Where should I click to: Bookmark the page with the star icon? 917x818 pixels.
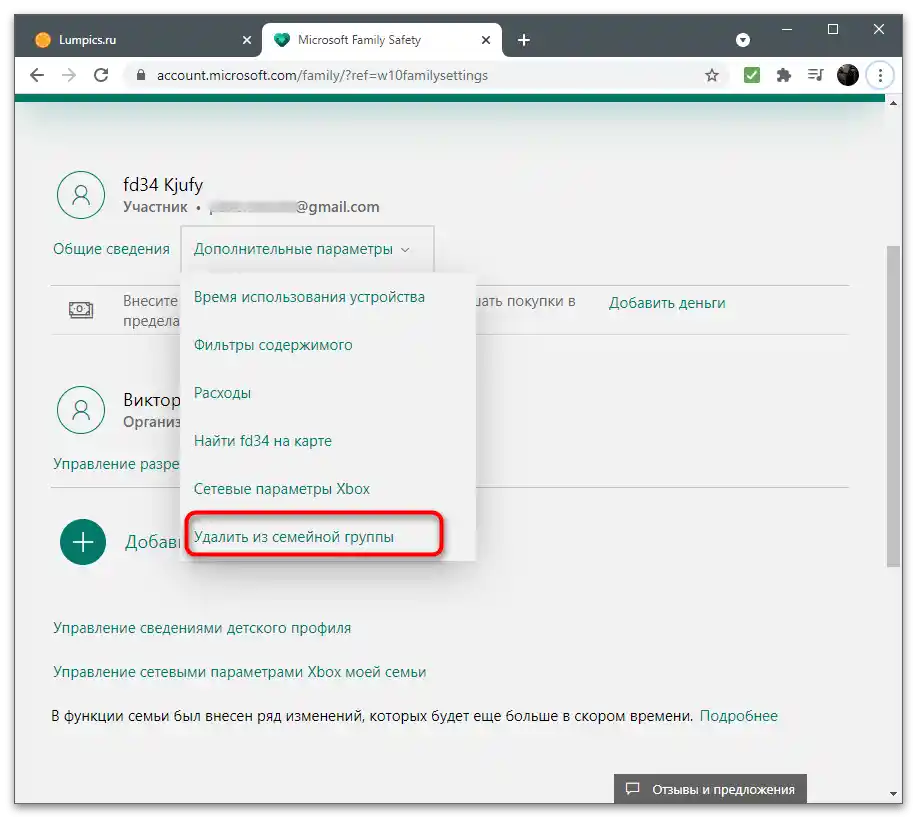(711, 75)
